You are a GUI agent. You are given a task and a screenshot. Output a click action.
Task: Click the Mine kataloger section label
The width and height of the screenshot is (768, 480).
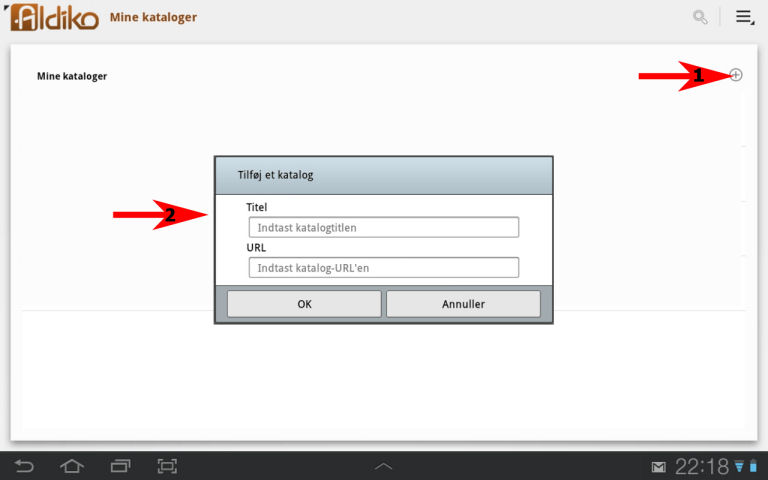[x=72, y=76]
